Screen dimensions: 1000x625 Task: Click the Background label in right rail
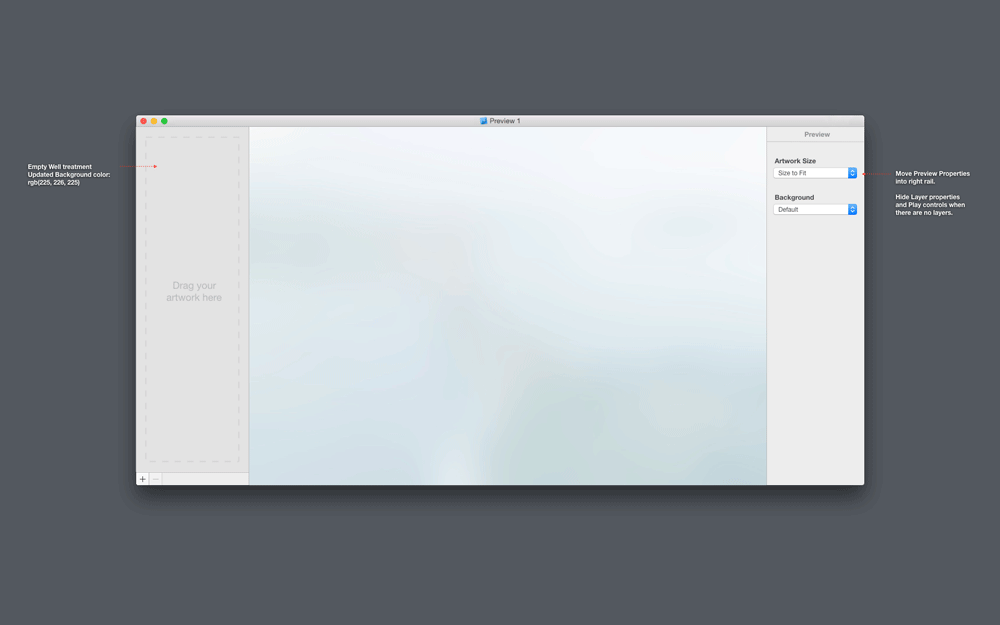point(794,198)
